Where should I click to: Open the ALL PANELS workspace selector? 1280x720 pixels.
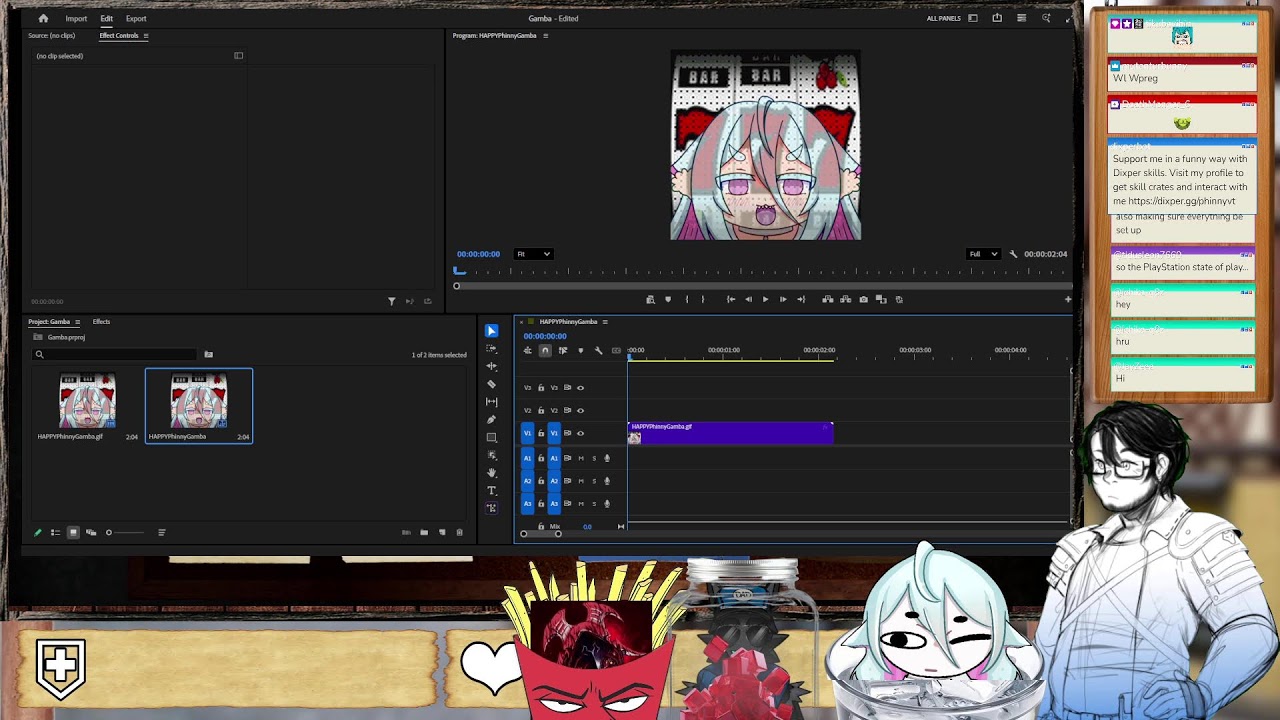tap(943, 18)
